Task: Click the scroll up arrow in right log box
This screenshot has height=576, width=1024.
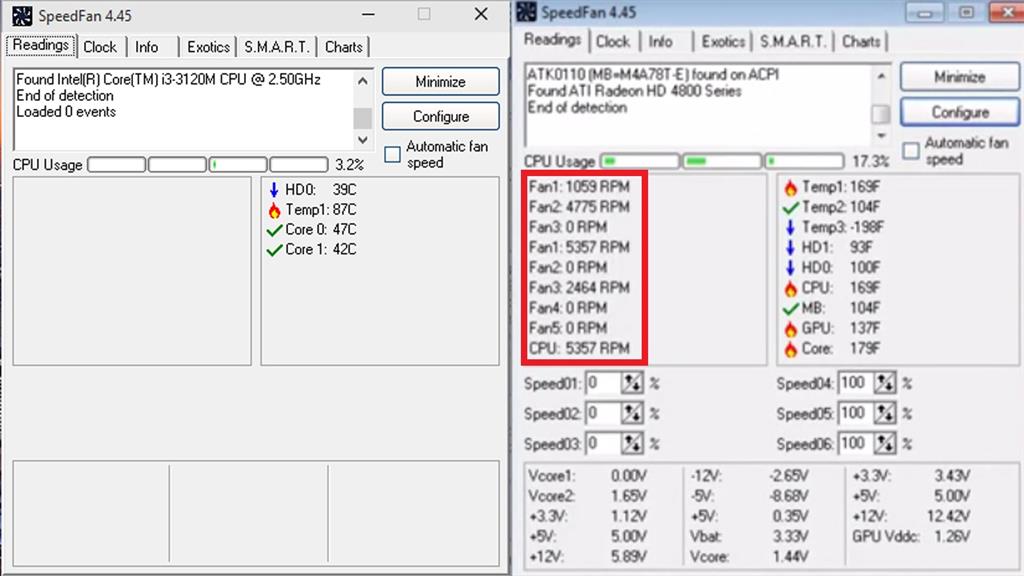Action: click(x=881, y=76)
